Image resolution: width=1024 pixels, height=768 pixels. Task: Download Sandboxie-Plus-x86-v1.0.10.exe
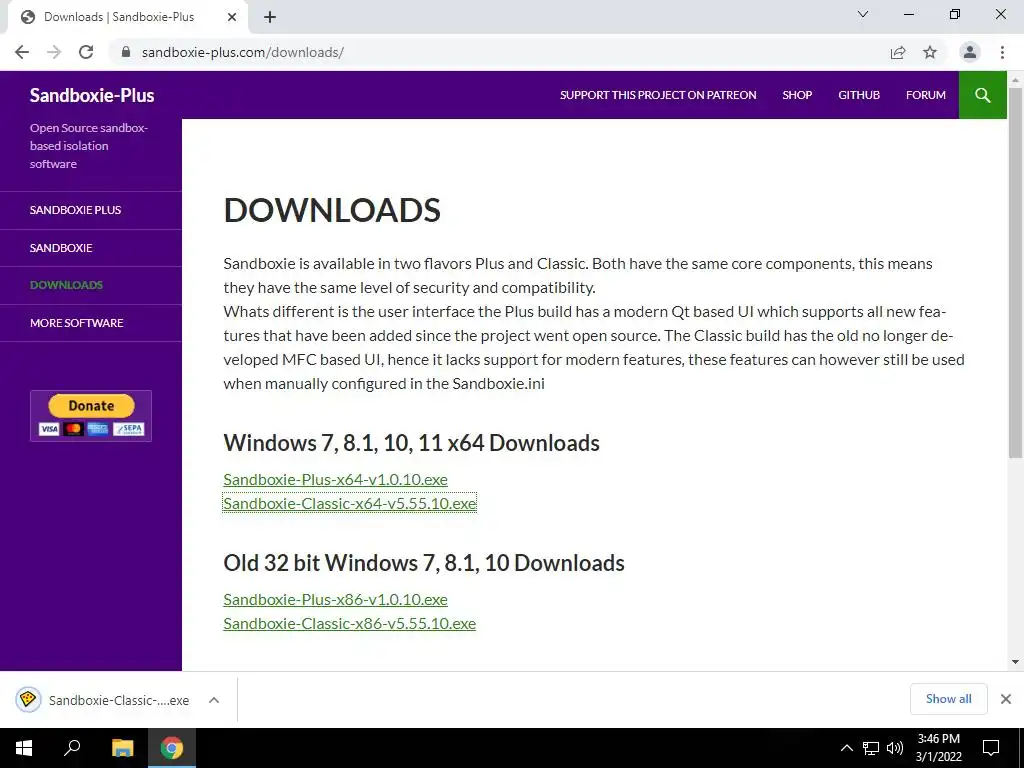click(335, 600)
